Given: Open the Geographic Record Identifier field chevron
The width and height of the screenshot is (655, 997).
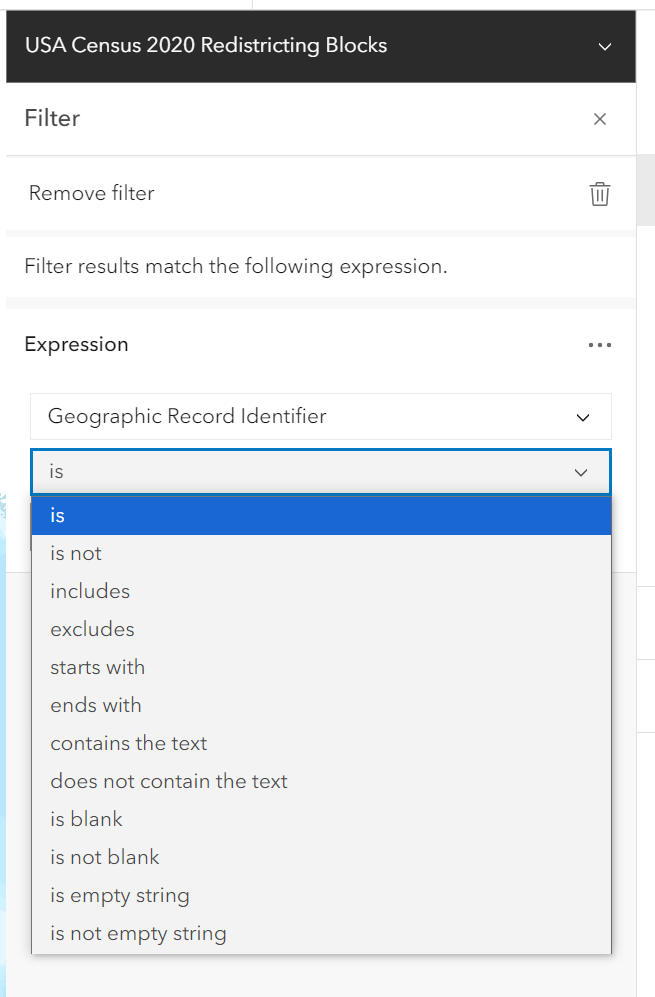Looking at the screenshot, I should 582,417.
